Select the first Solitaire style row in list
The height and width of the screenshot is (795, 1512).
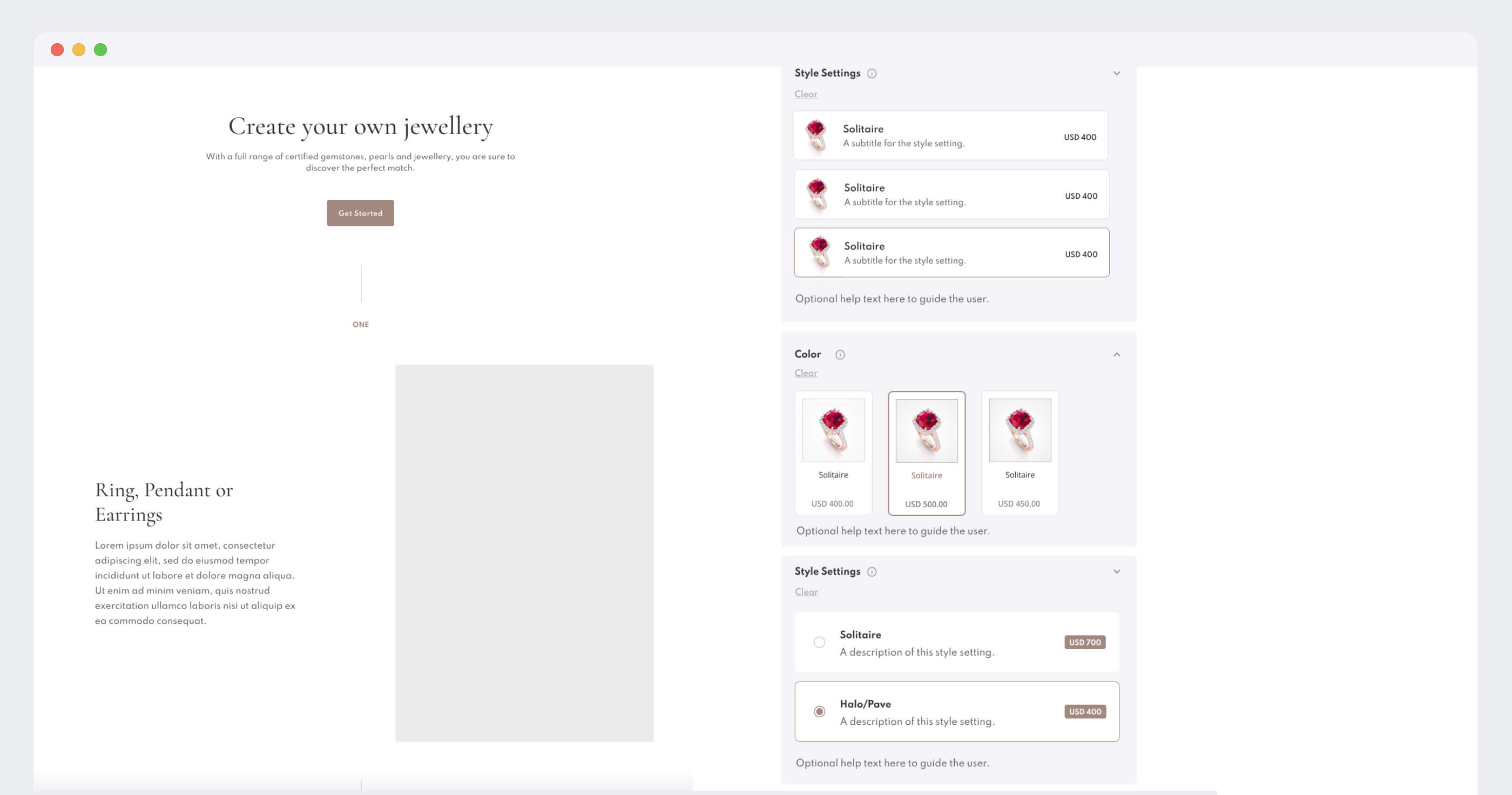950,135
